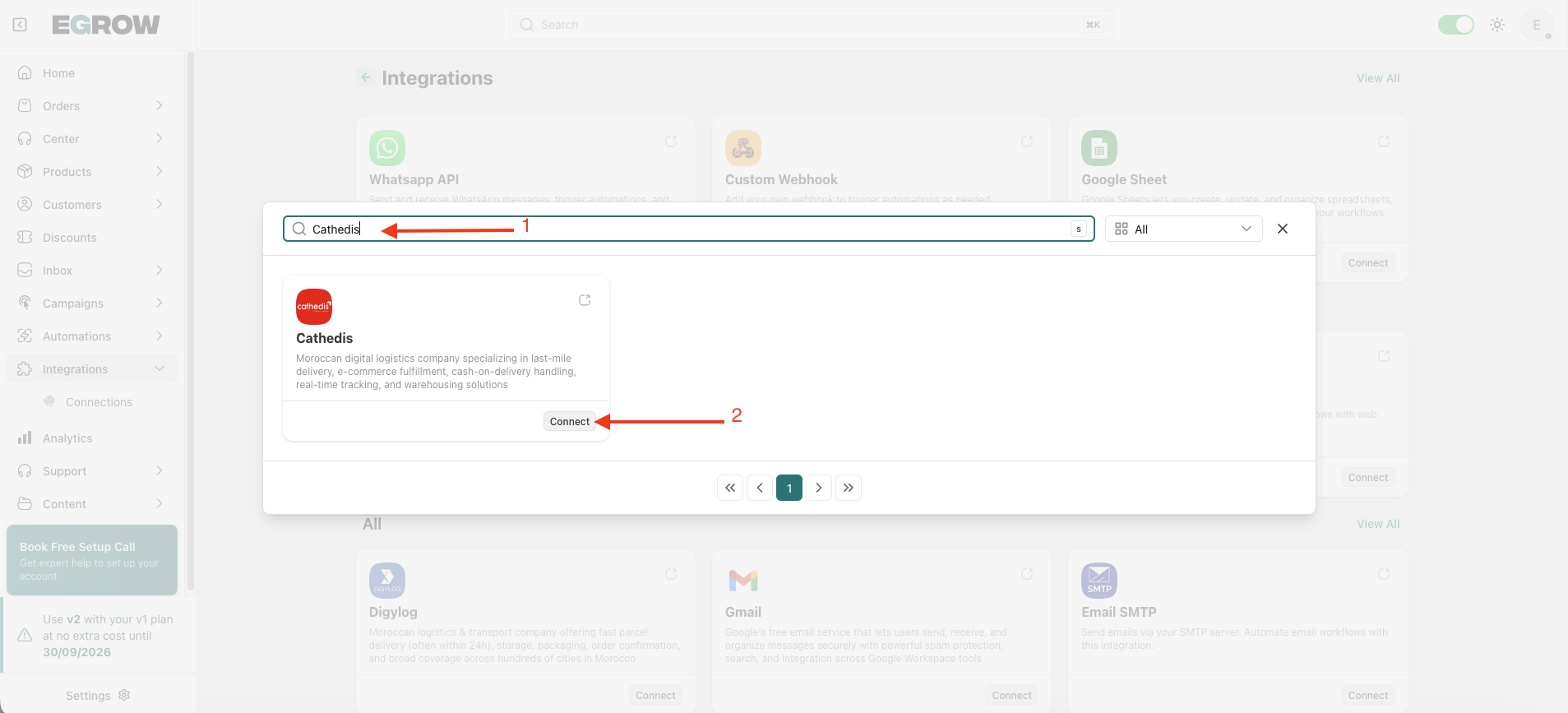Open Cathedis external link icon
1568x713 pixels.
(585, 300)
